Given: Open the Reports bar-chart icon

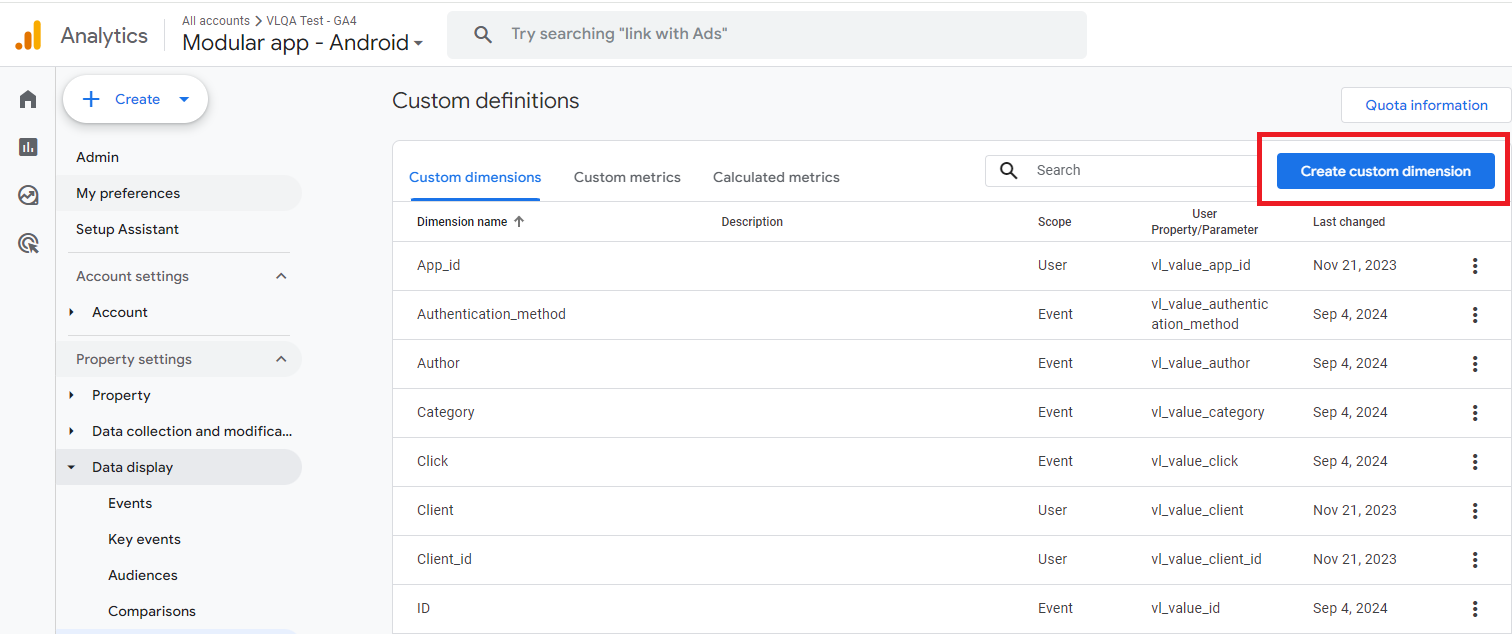Looking at the screenshot, I should pyautogui.click(x=28, y=147).
